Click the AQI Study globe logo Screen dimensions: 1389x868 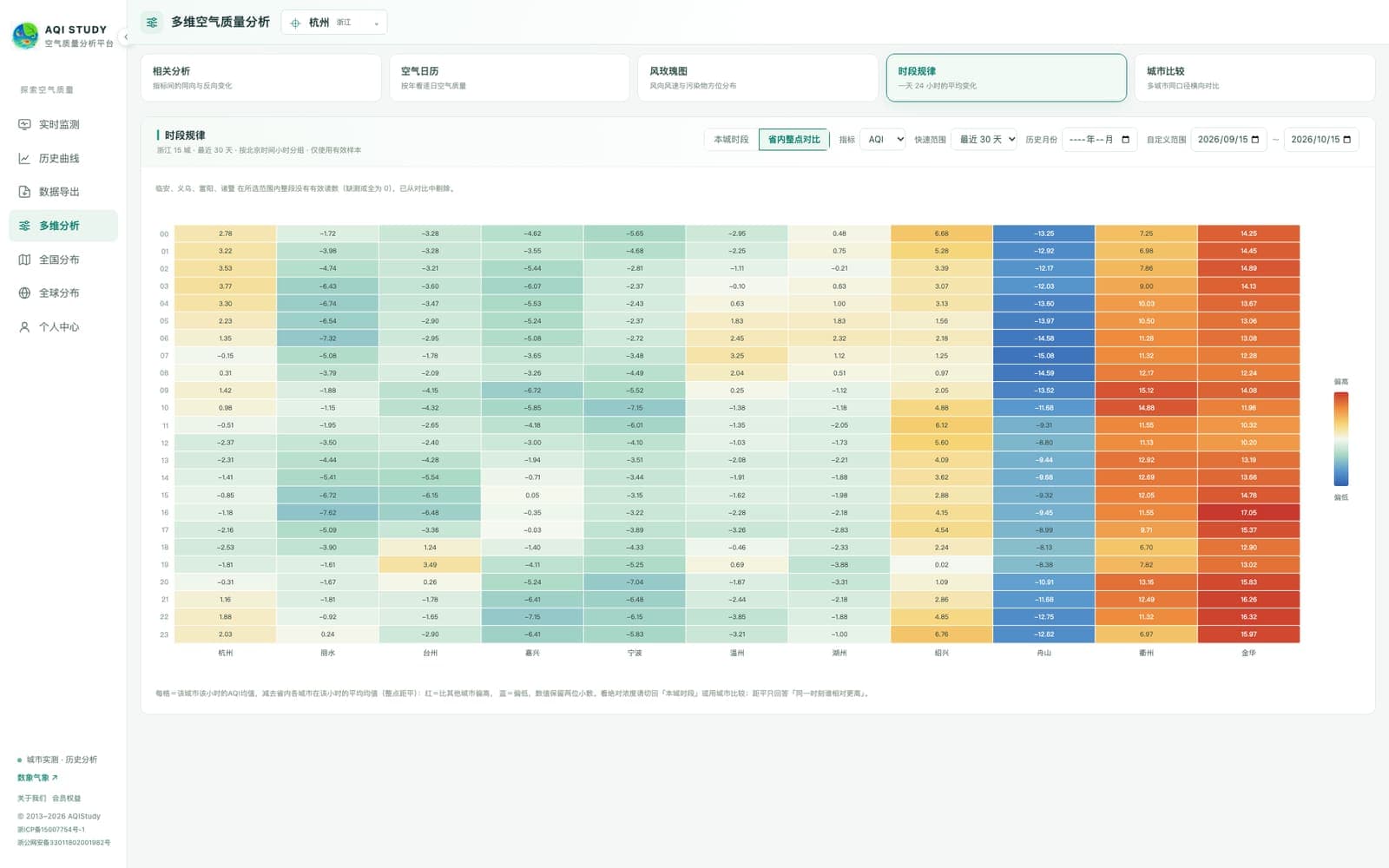[25, 36]
